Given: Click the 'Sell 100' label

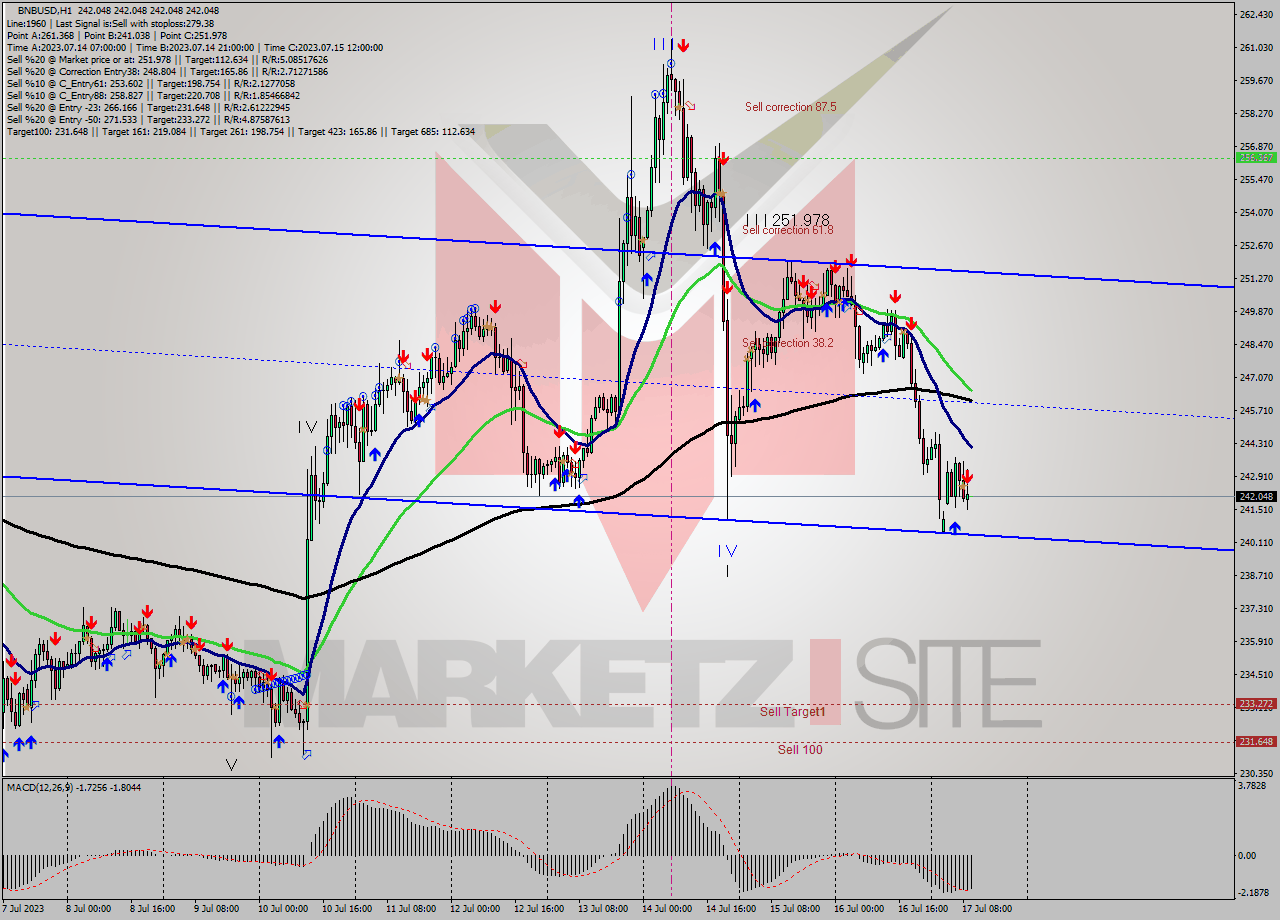Looking at the screenshot, I should tap(800, 750).
